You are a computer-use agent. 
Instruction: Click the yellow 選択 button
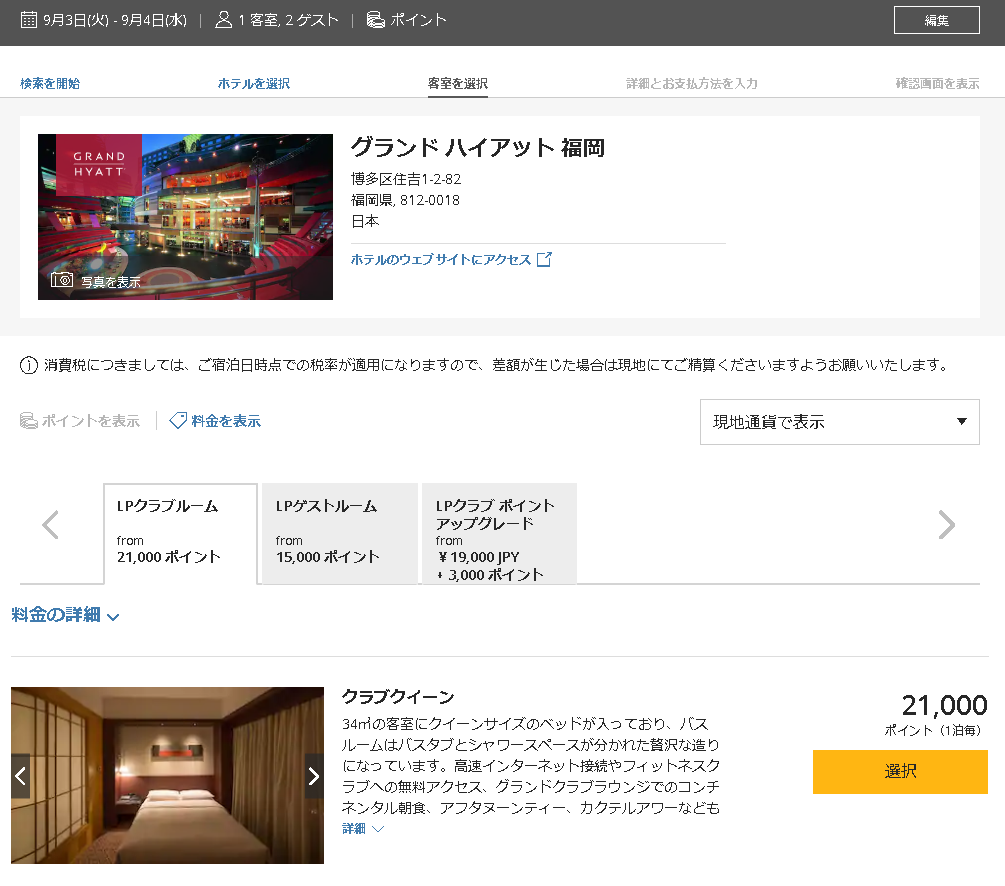point(900,772)
